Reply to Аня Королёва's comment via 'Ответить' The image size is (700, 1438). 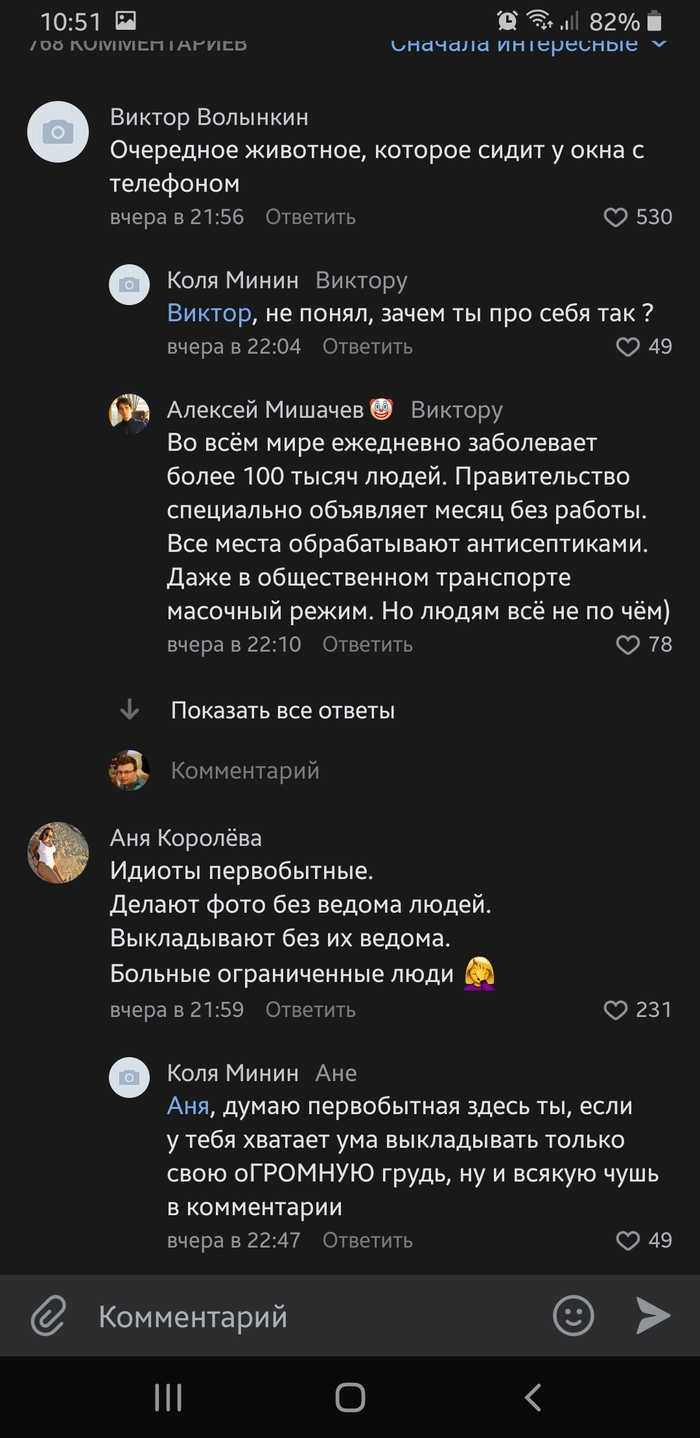tap(310, 1010)
